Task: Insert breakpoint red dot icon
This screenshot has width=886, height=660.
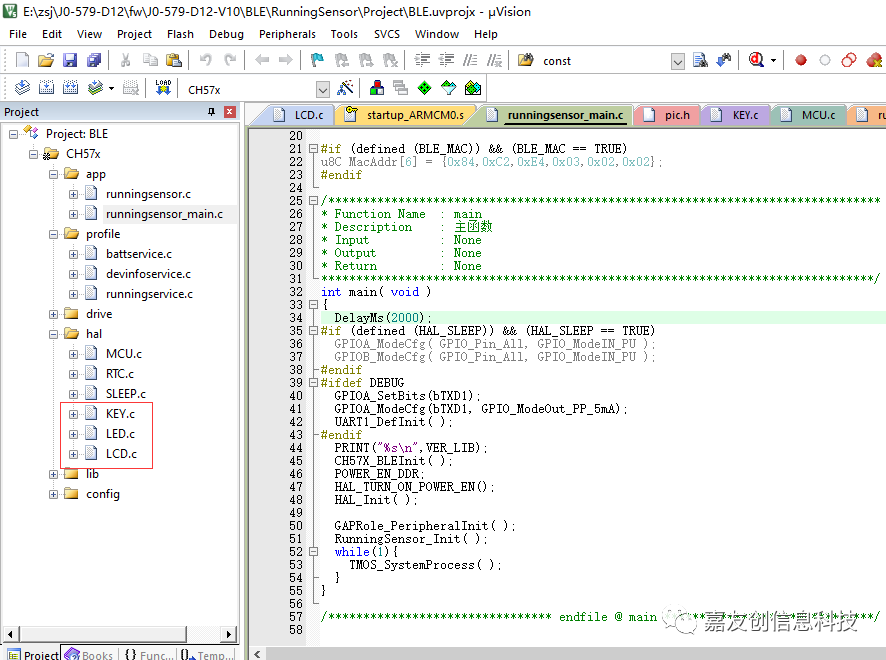Action: click(x=801, y=60)
